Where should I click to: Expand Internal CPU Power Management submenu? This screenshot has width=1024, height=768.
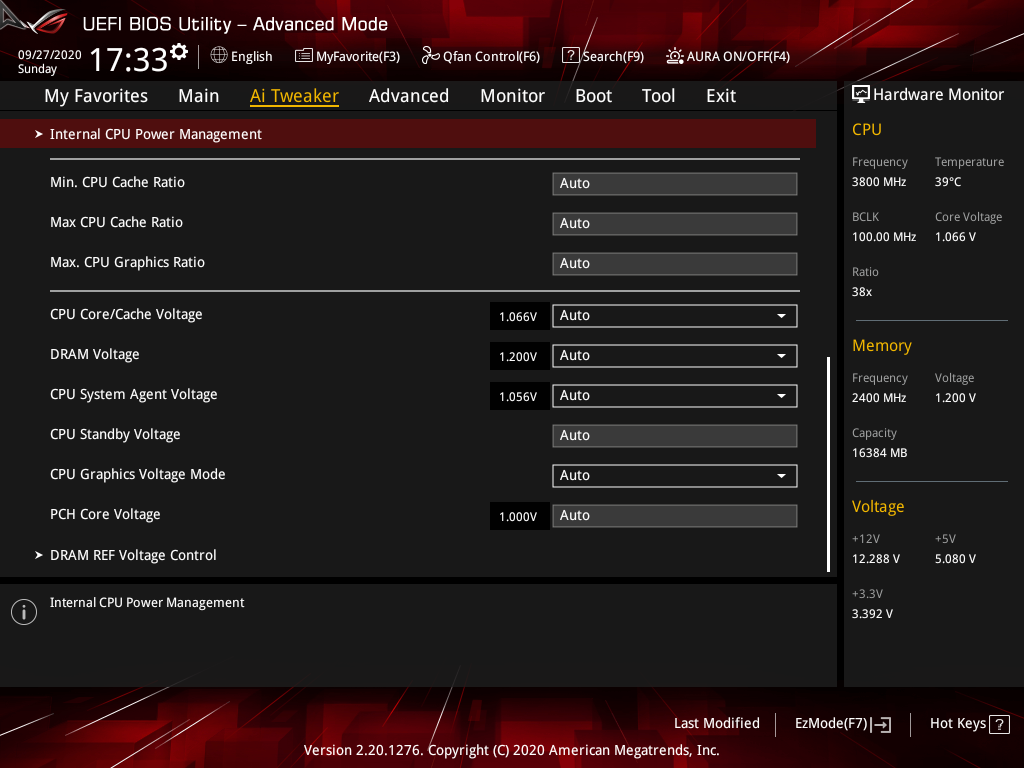tap(408, 134)
